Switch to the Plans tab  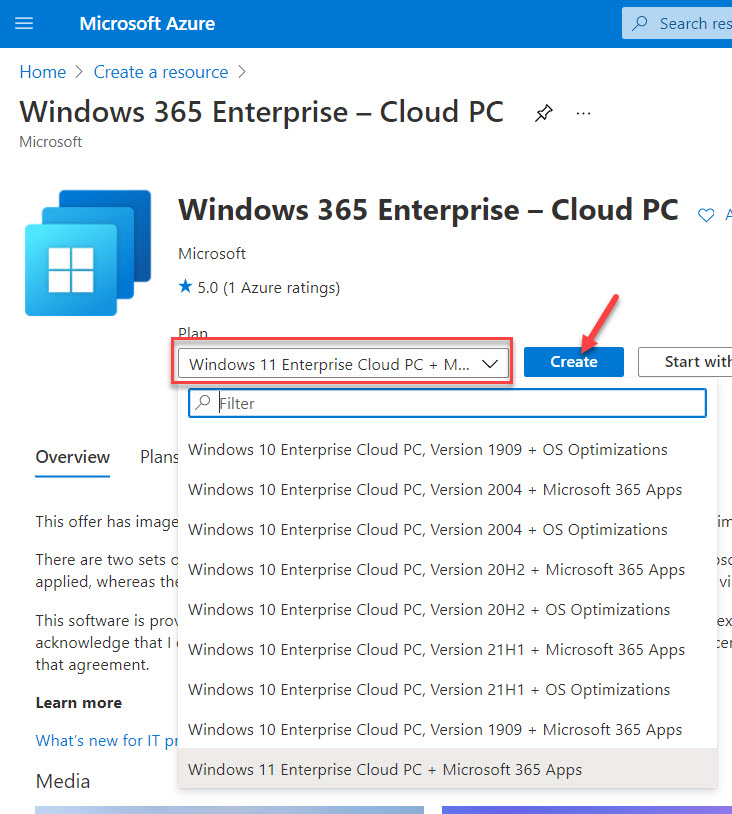click(159, 457)
